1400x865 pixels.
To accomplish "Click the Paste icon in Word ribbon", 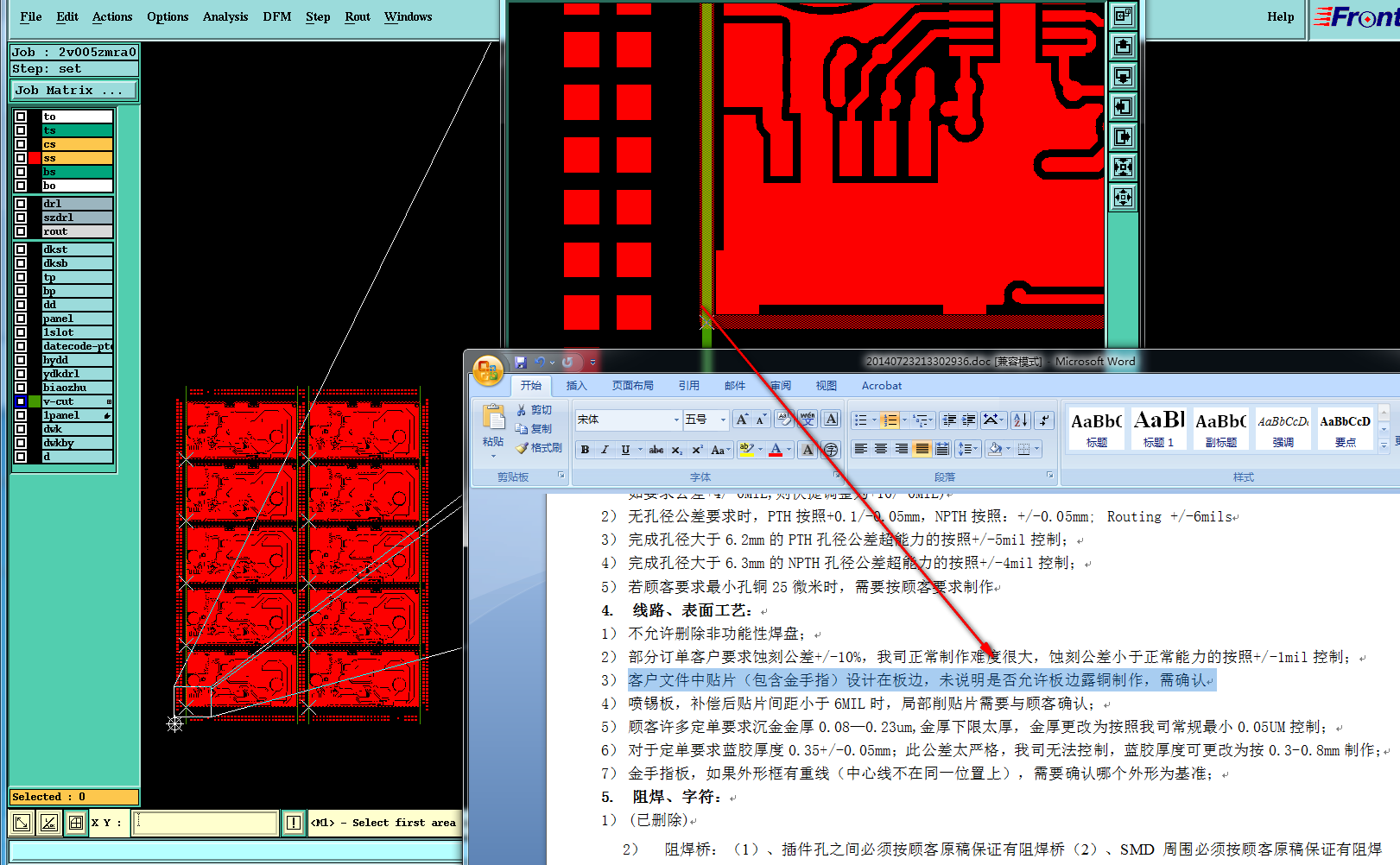I will 493,418.
